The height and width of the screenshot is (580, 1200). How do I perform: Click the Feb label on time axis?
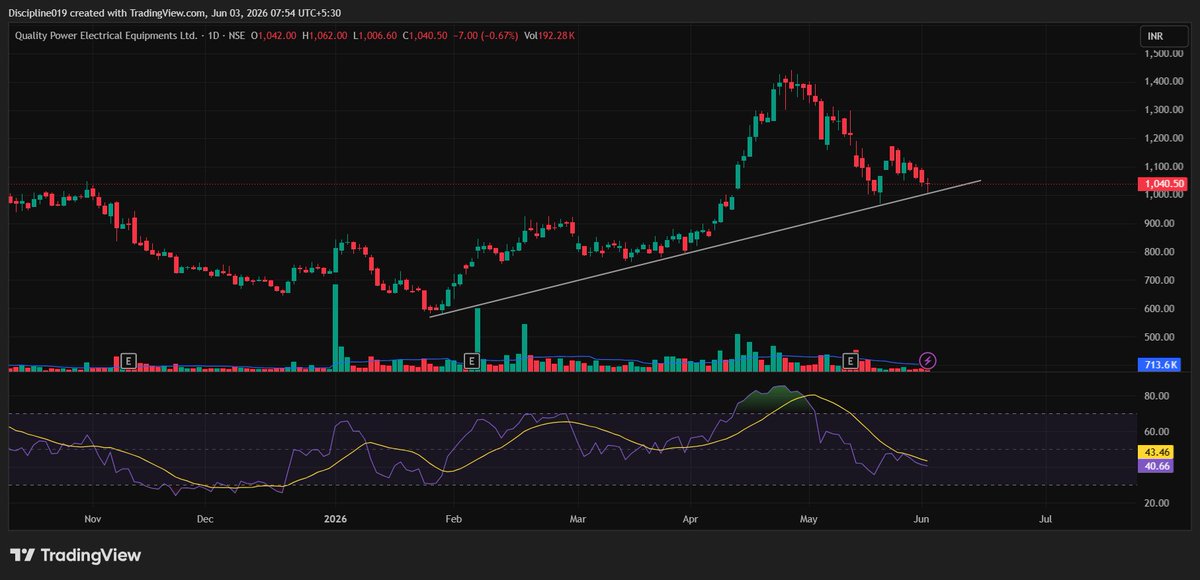[x=453, y=520]
